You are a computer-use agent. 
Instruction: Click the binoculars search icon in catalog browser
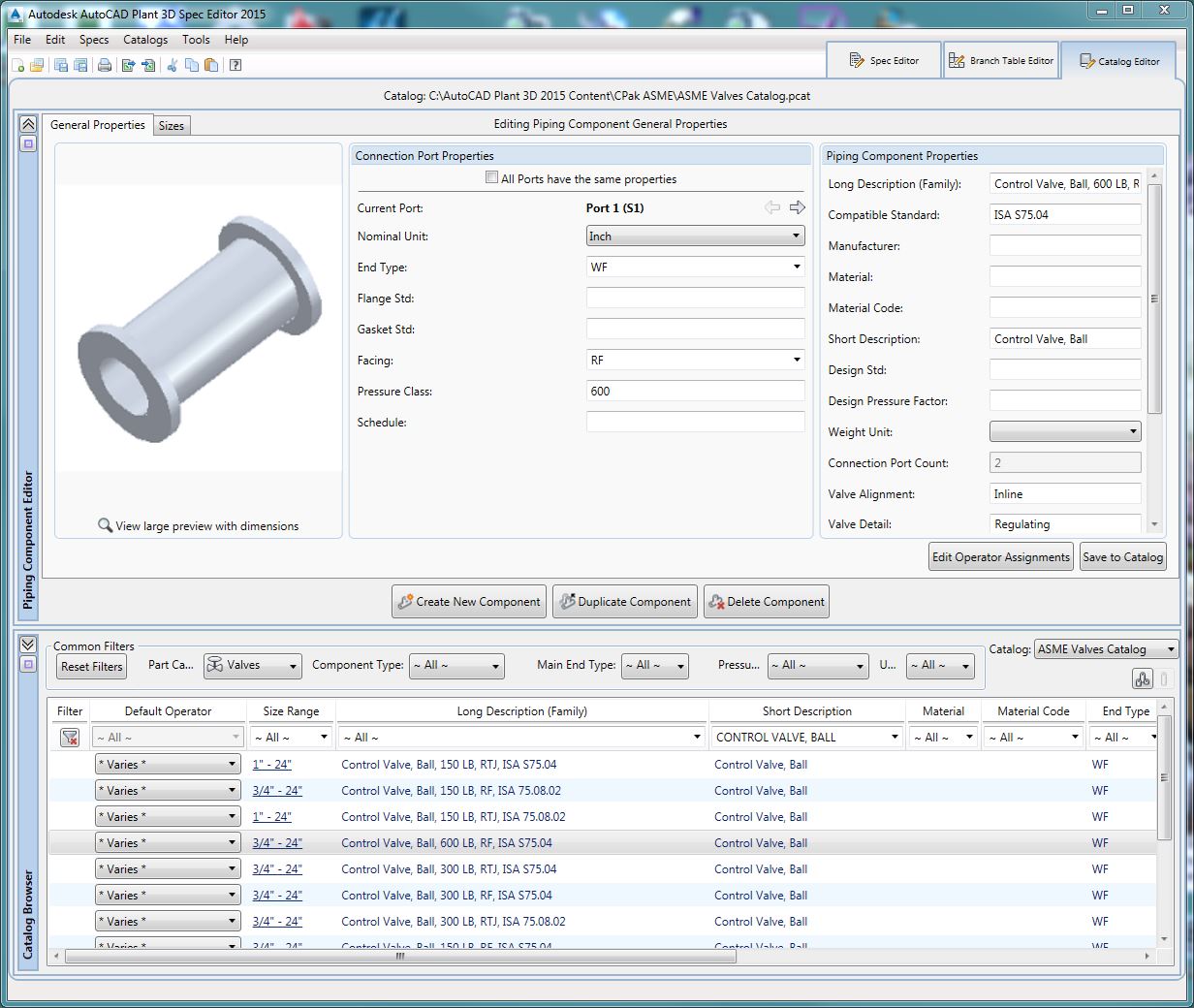pos(1142,679)
